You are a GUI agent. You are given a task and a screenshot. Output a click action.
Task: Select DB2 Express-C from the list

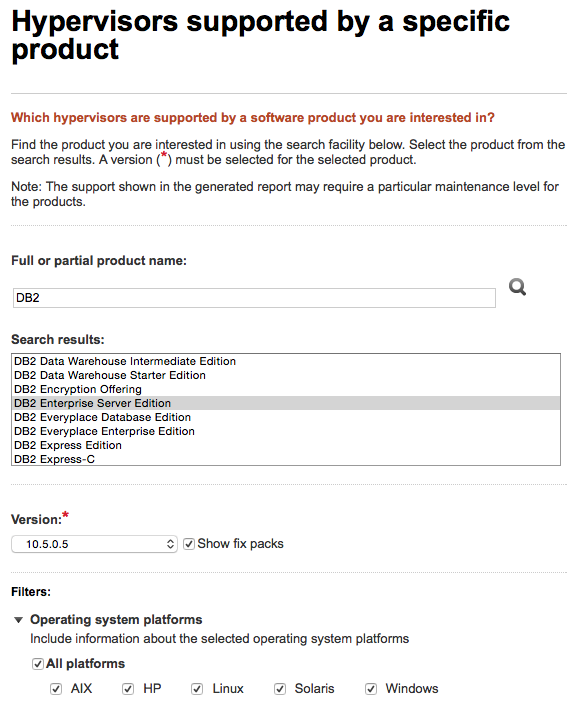point(286,459)
